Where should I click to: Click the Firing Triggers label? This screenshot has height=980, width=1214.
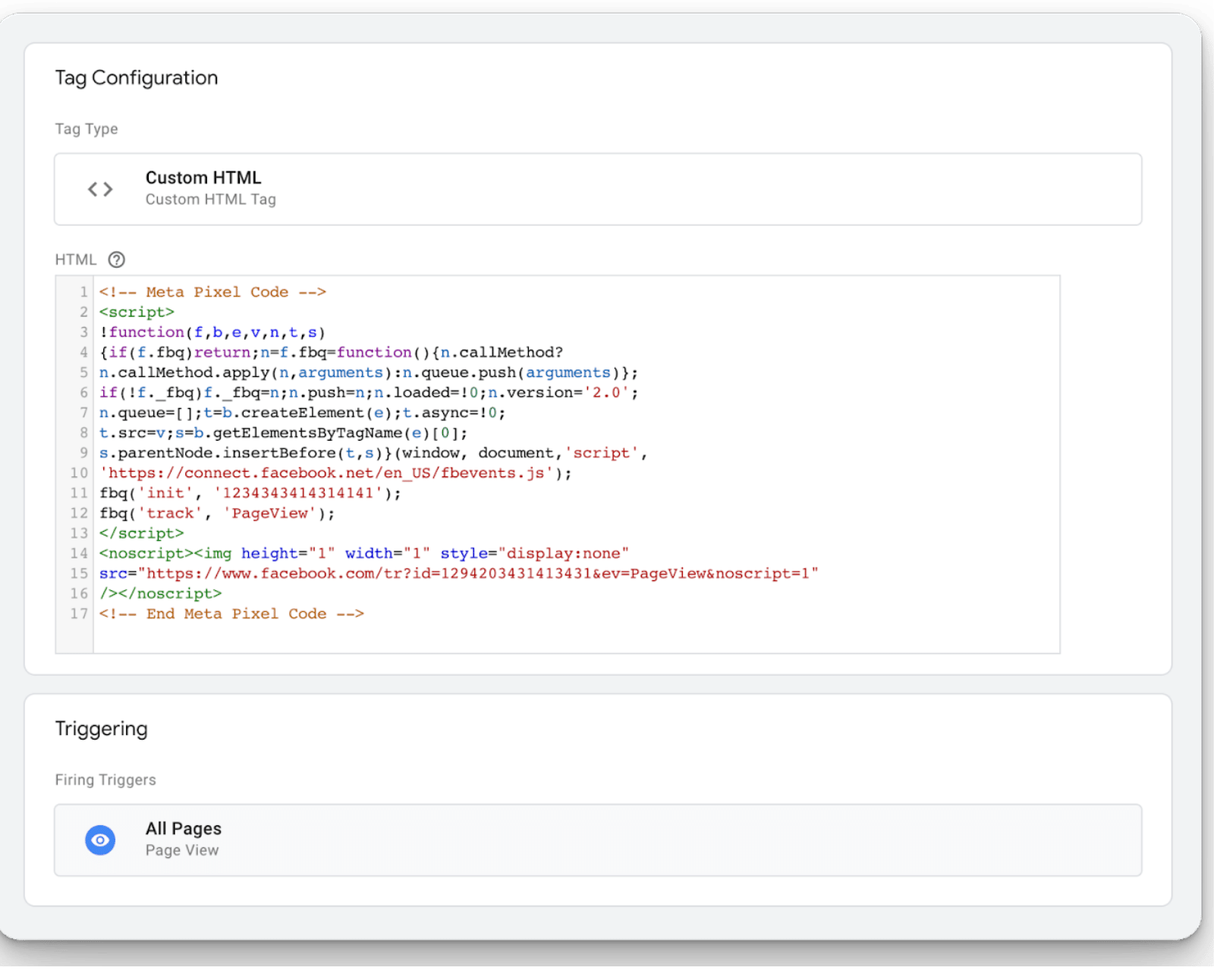105,780
